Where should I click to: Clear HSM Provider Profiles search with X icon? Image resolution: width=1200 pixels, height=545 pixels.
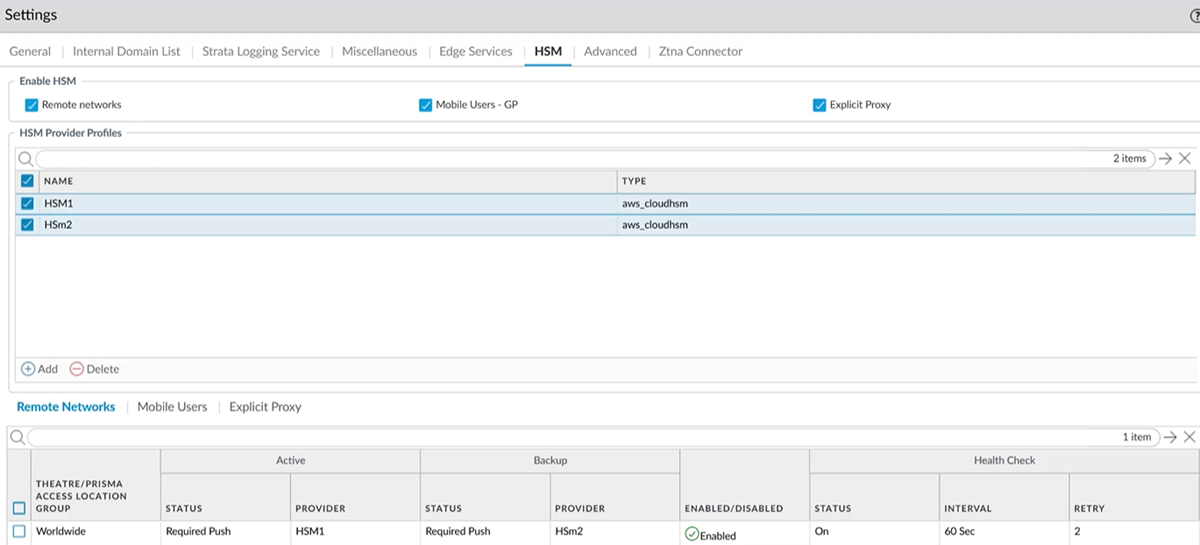tap(1185, 159)
